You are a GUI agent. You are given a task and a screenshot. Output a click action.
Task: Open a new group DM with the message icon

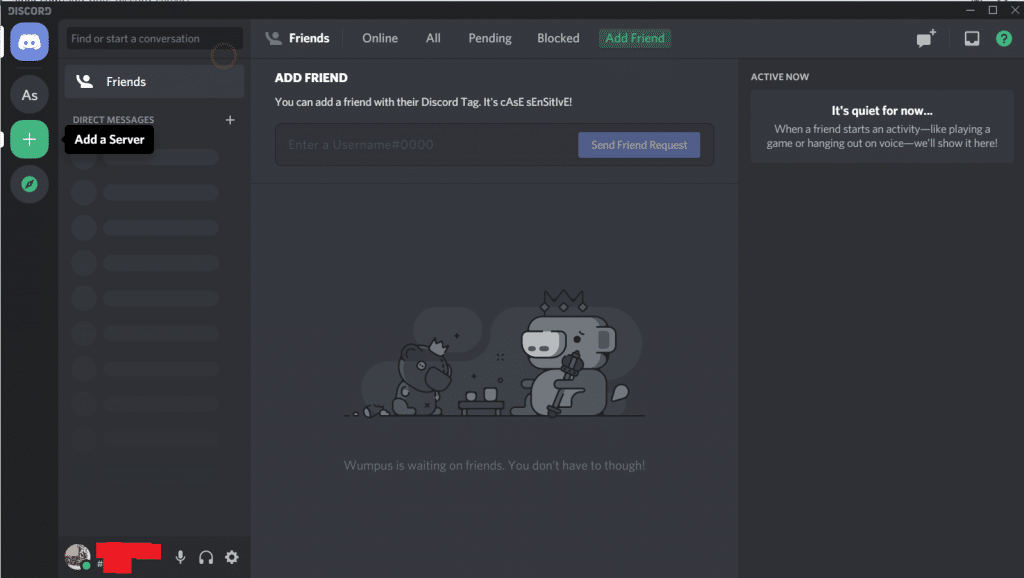tap(921, 38)
